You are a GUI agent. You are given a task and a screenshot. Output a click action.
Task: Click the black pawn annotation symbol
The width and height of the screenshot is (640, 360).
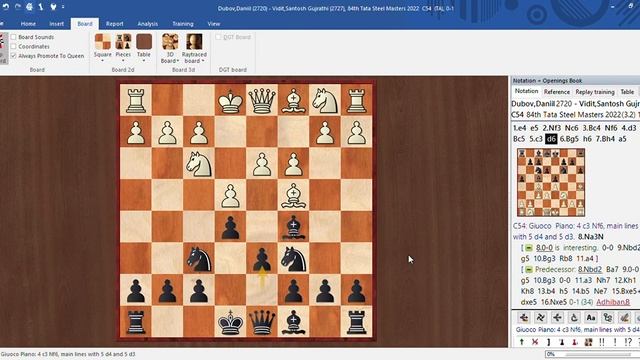(562, 342)
